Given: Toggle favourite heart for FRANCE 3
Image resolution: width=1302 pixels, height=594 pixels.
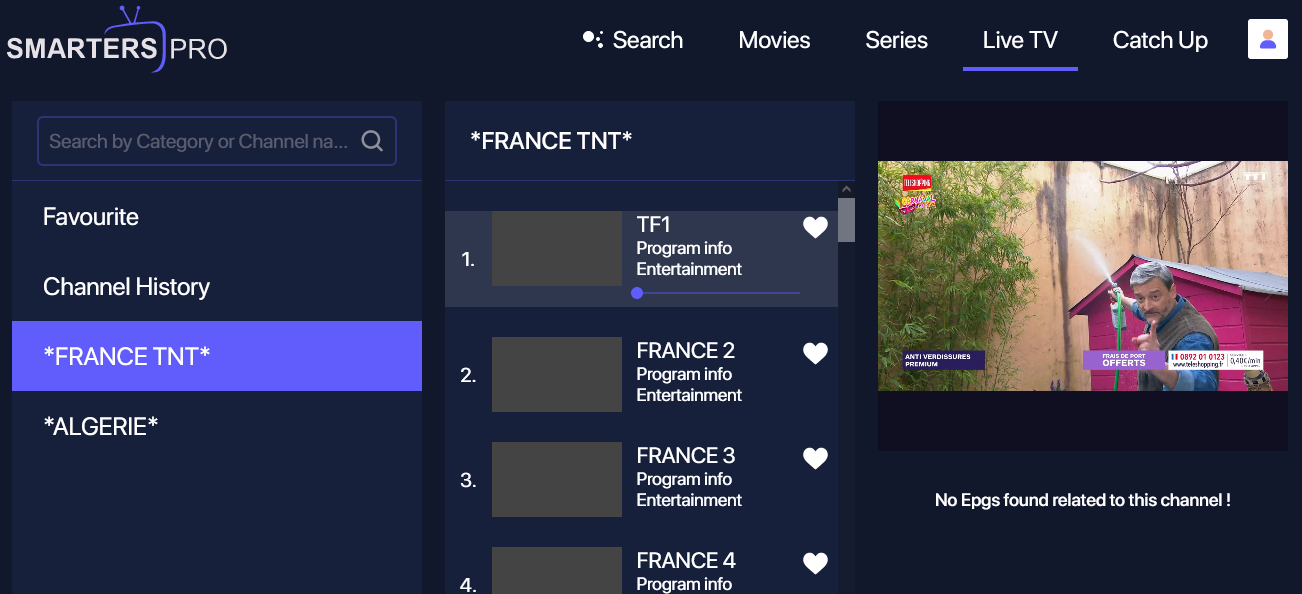Looking at the screenshot, I should pyautogui.click(x=816, y=458).
